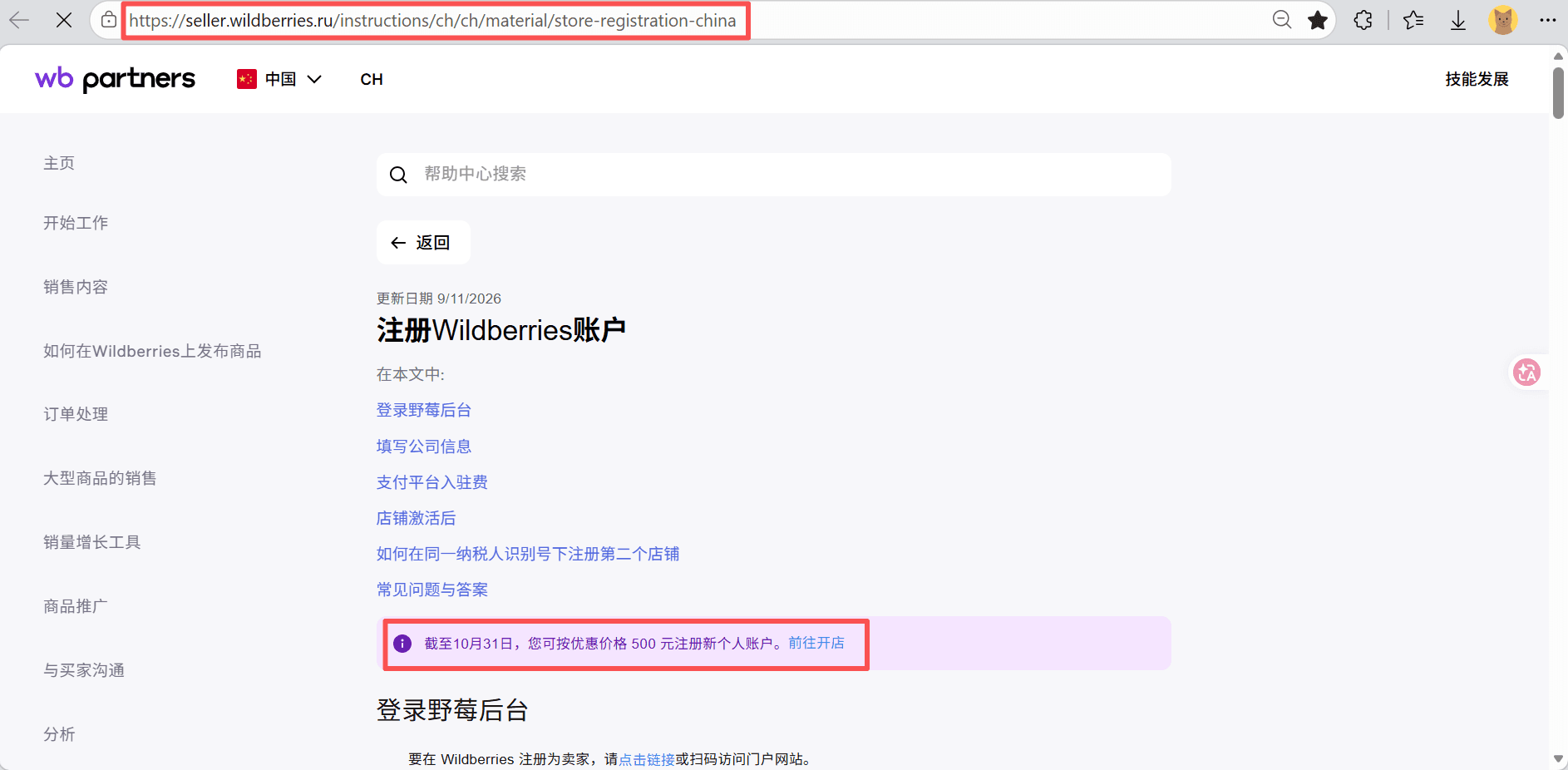Image resolution: width=1568 pixels, height=770 pixels.
Task: Click the China flag icon
Action: [247, 79]
